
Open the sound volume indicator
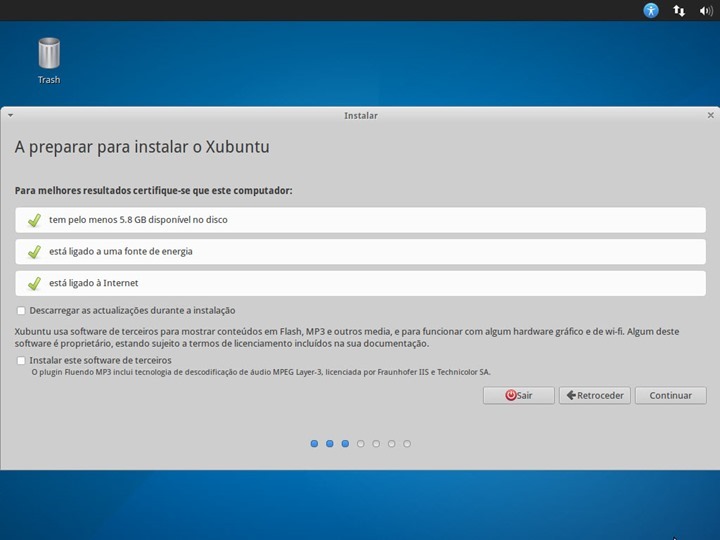coord(706,11)
